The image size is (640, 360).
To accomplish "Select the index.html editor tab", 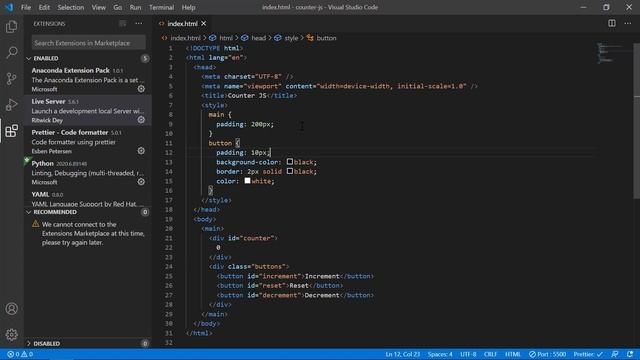I will point(182,24).
